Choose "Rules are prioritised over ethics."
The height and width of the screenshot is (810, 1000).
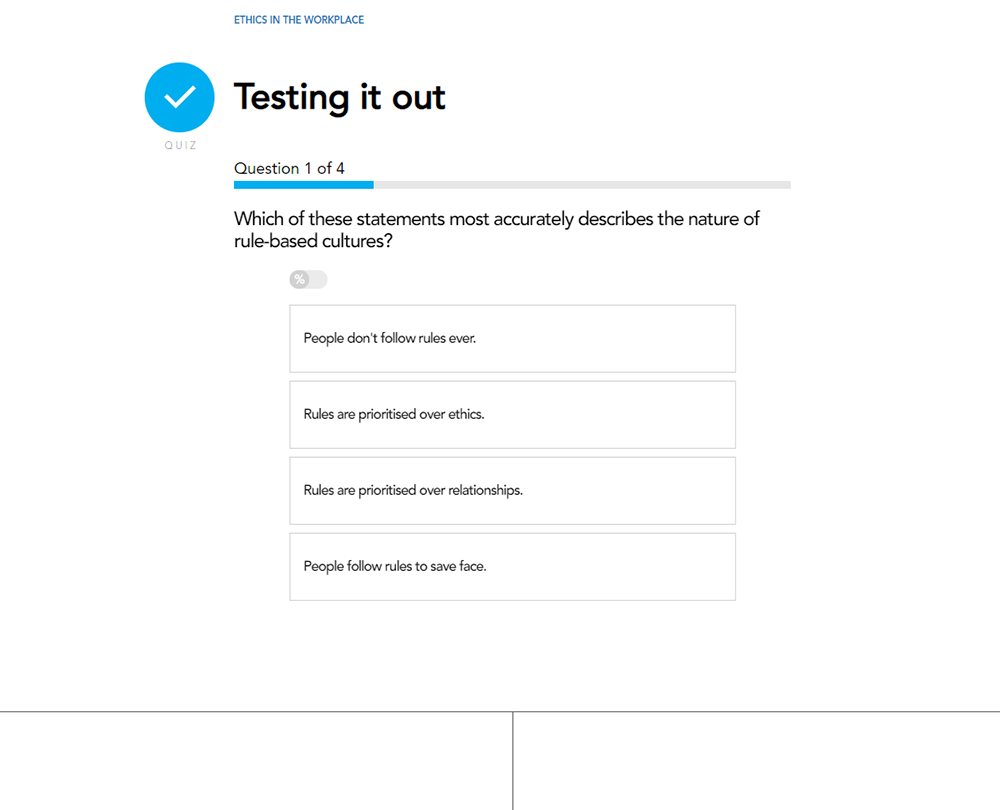pyautogui.click(x=512, y=415)
